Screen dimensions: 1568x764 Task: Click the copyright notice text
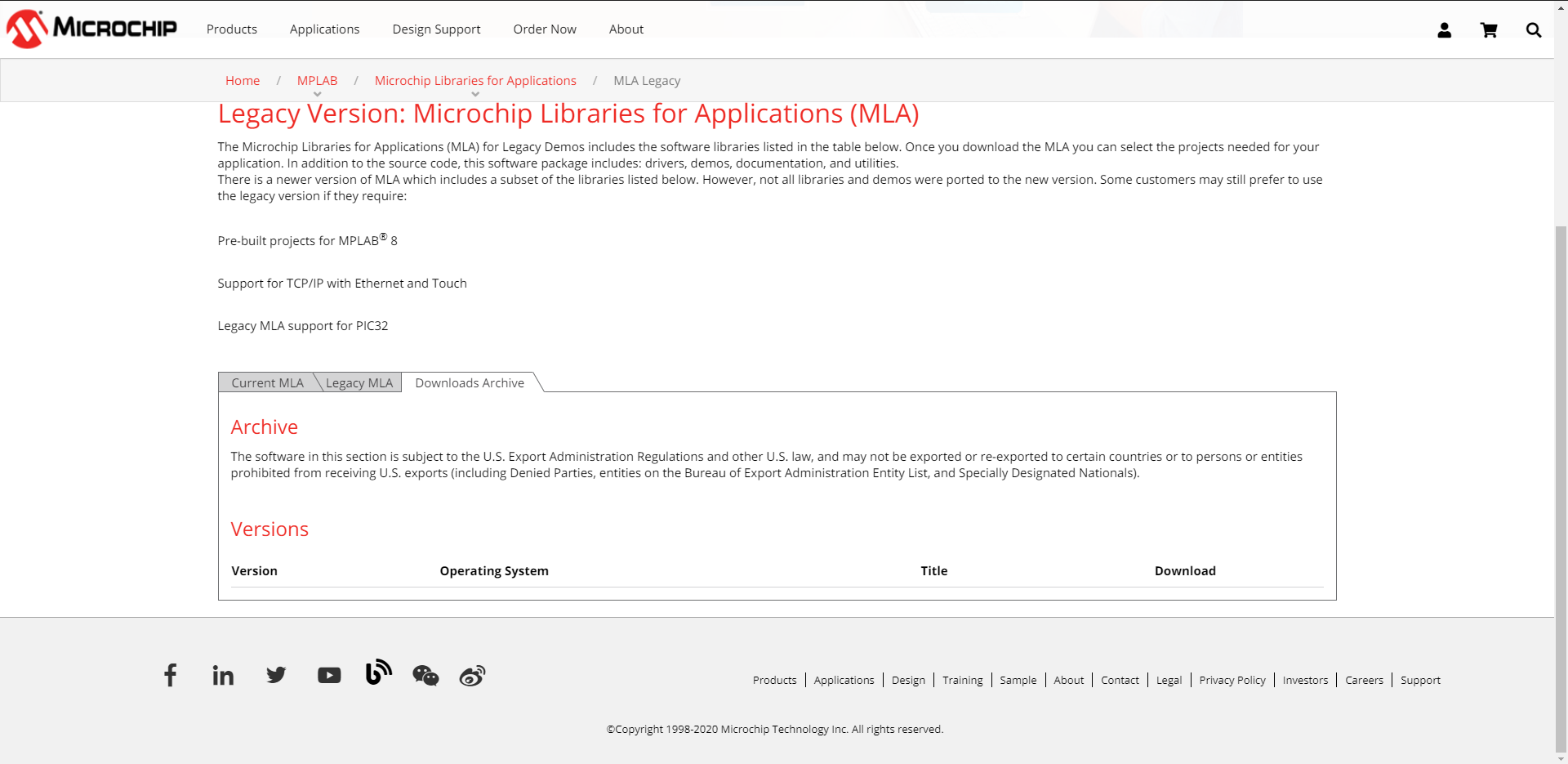pyautogui.click(x=774, y=729)
